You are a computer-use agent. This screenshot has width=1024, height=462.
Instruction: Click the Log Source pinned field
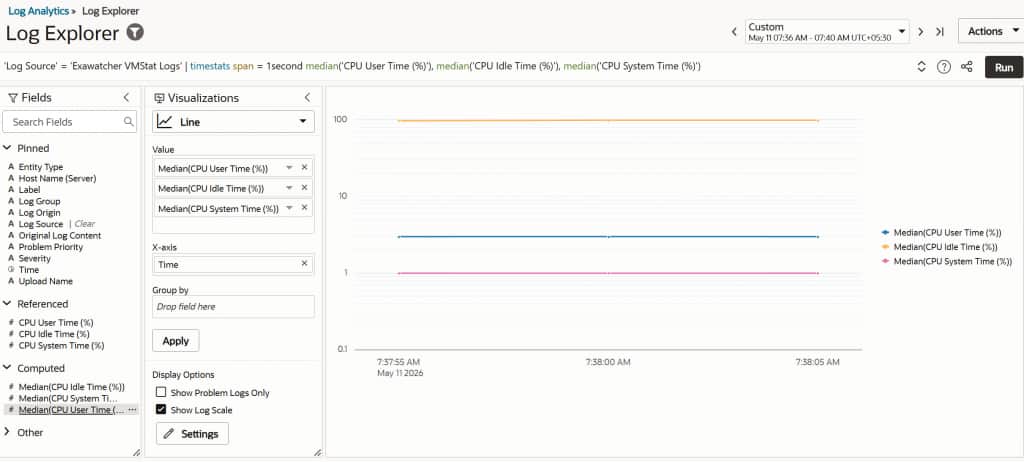point(40,224)
